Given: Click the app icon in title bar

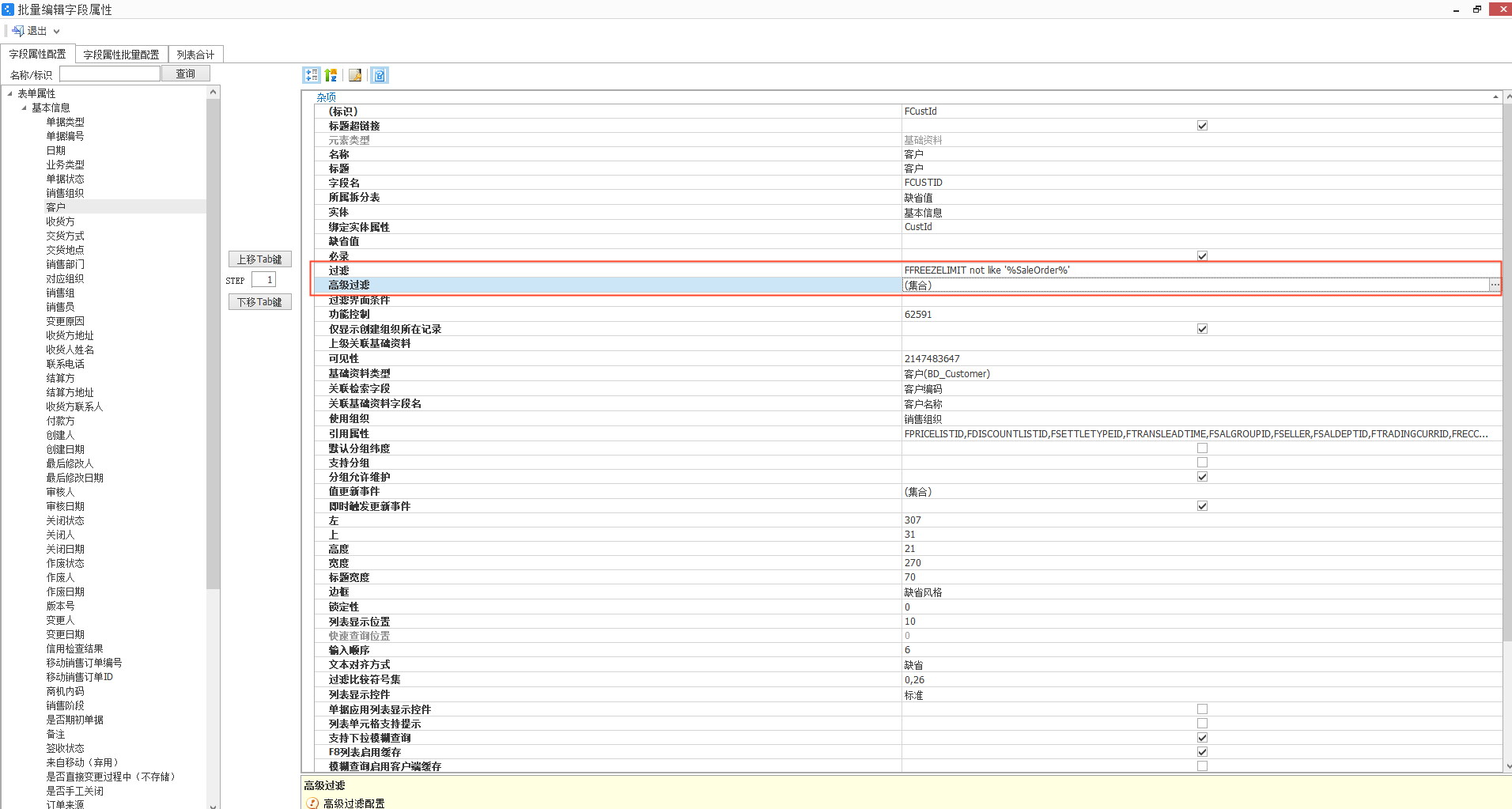Looking at the screenshot, I should pos(8,9).
